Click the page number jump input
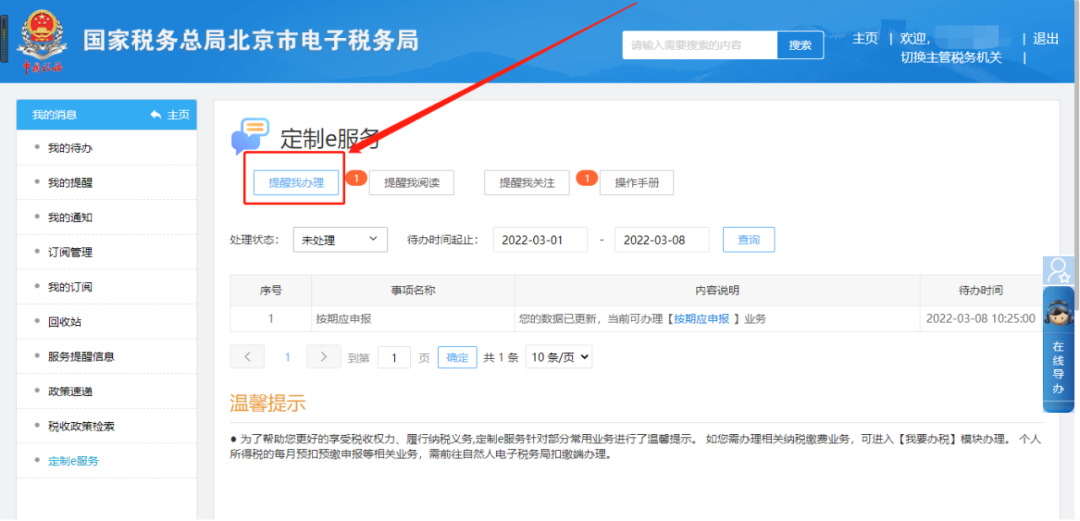The width and height of the screenshot is (1080, 521). point(395,357)
